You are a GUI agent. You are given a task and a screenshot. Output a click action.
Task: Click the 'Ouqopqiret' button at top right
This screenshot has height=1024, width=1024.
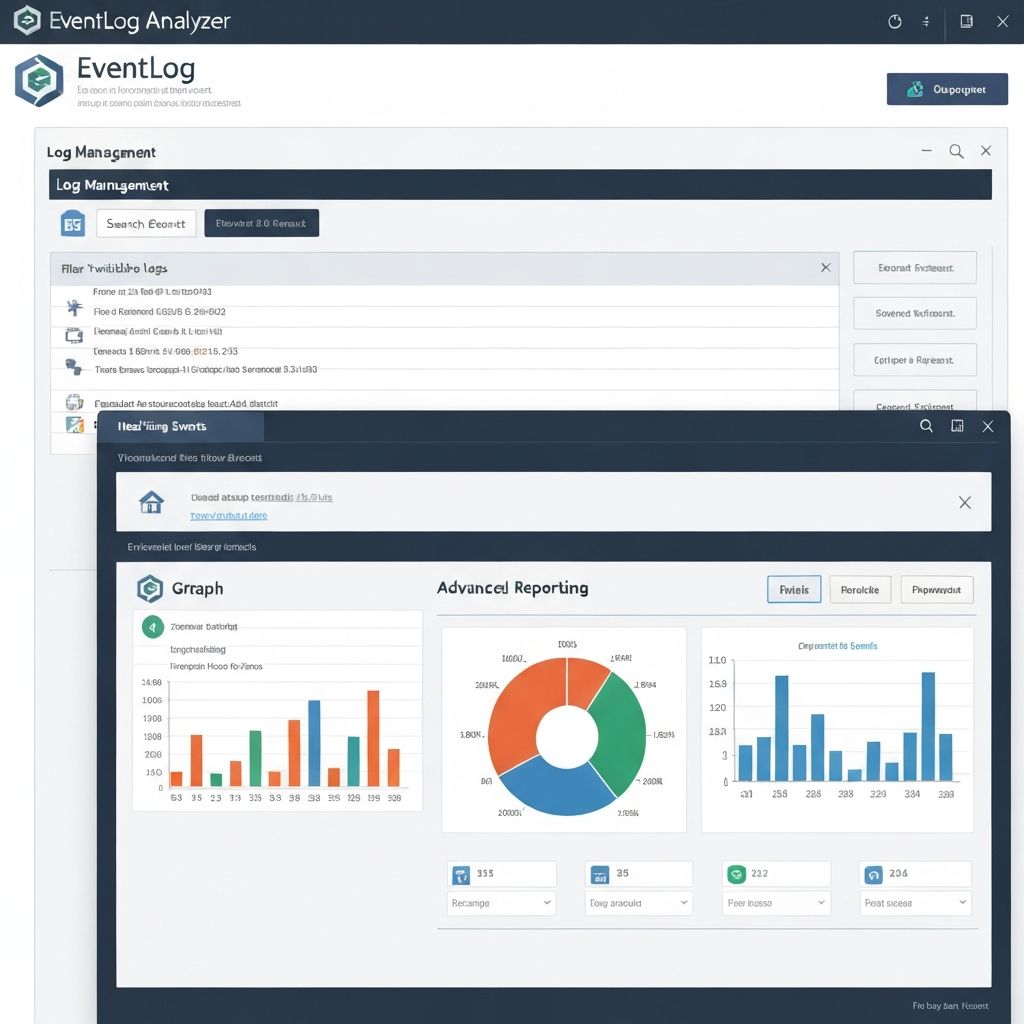947,89
